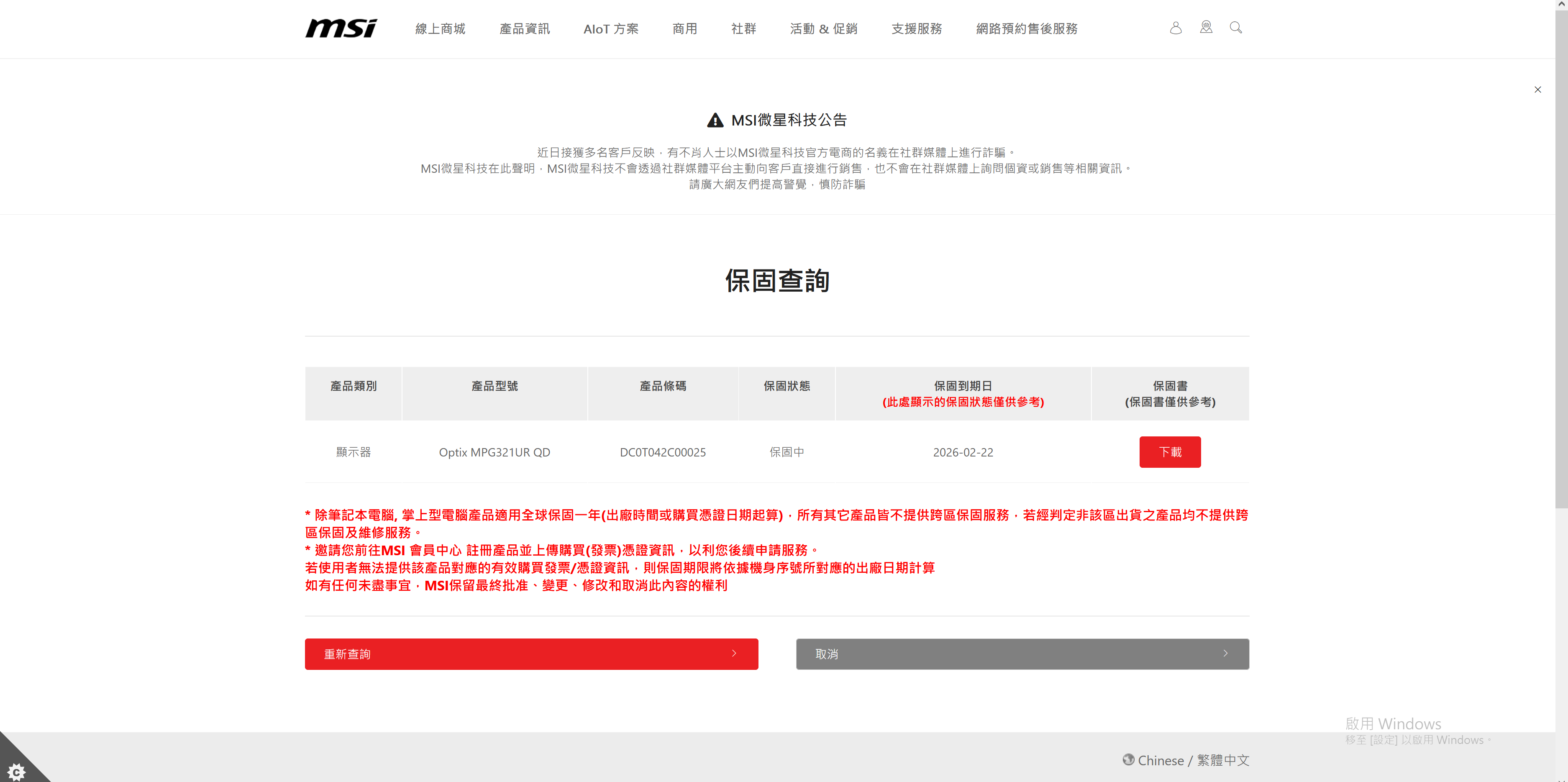Open the 線上商城 menu

pos(440,28)
